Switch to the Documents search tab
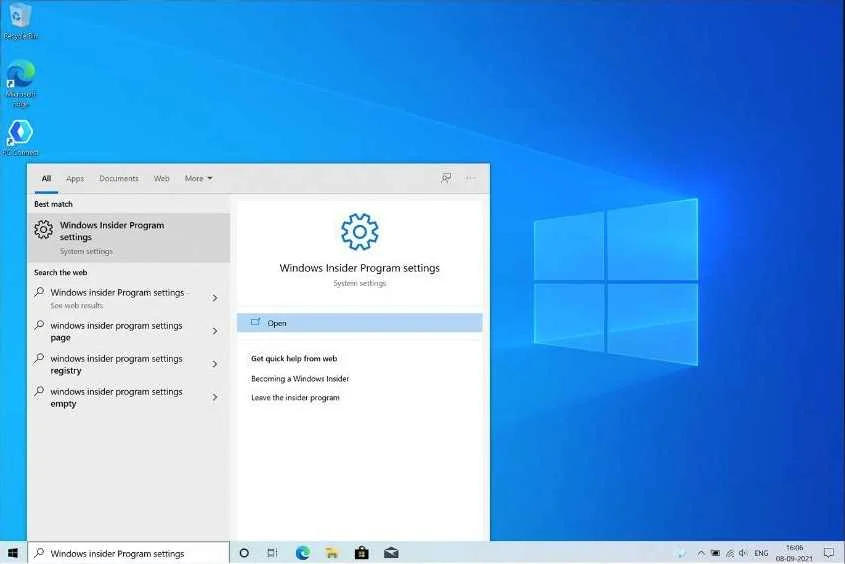This screenshot has width=845, height=564. coord(119,178)
